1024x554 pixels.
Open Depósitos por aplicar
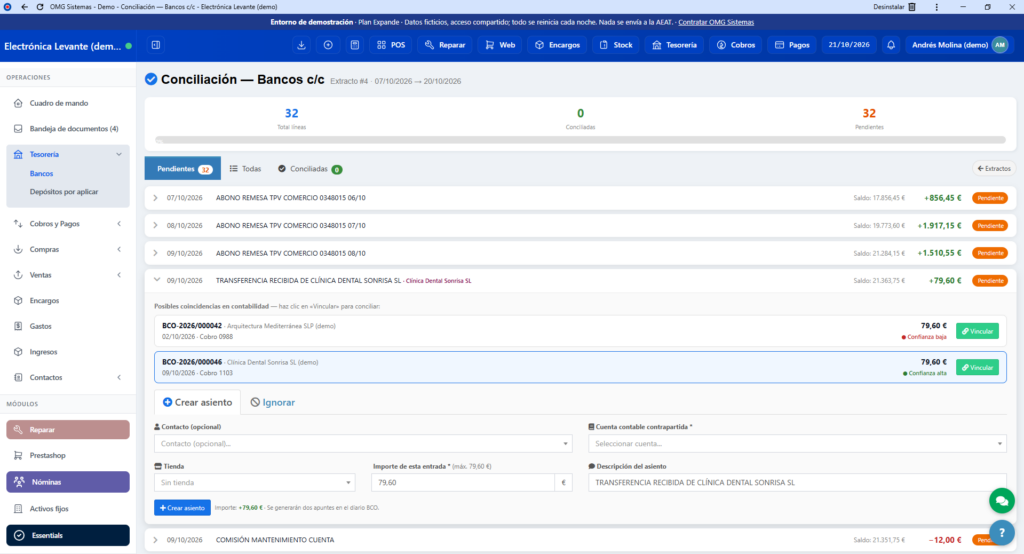pos(64,192)
